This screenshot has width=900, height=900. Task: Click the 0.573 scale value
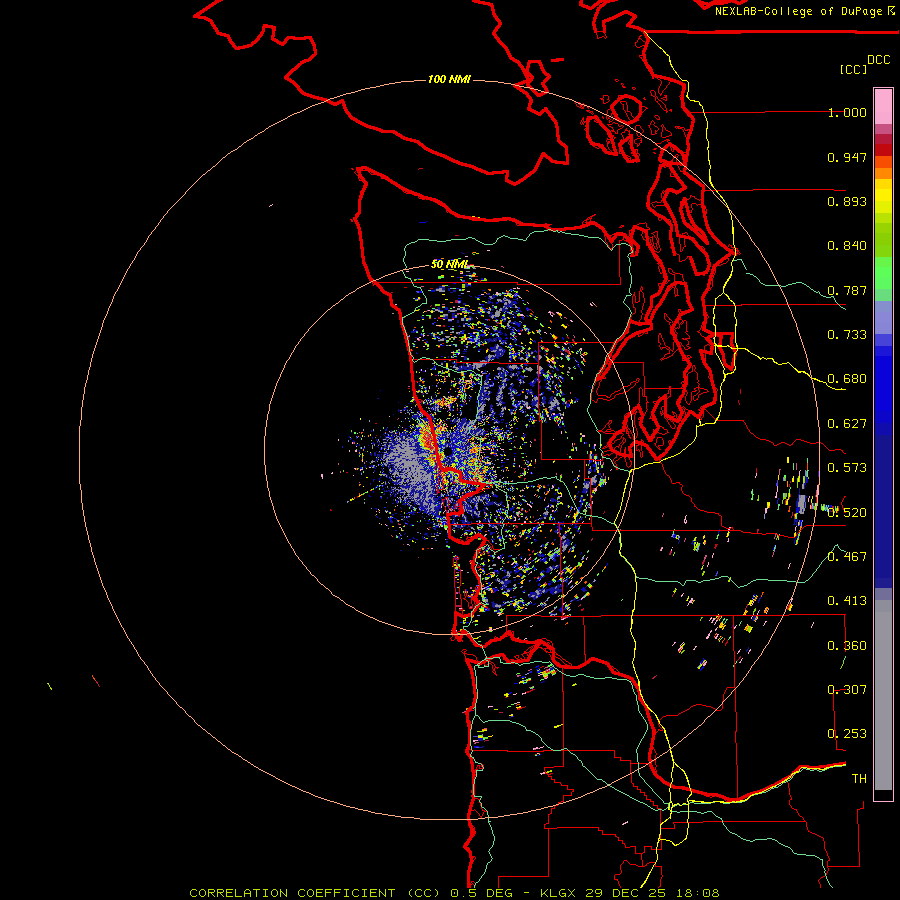pos(847,468)
